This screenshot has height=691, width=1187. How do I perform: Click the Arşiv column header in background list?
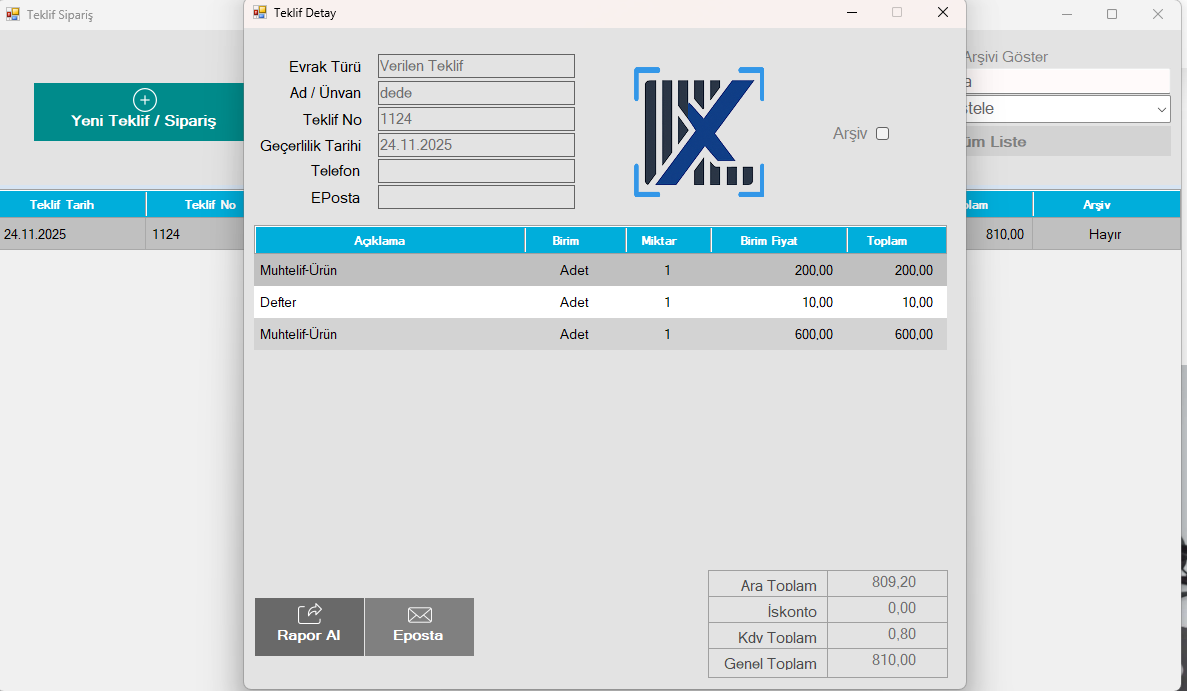tap(1096, 205)
